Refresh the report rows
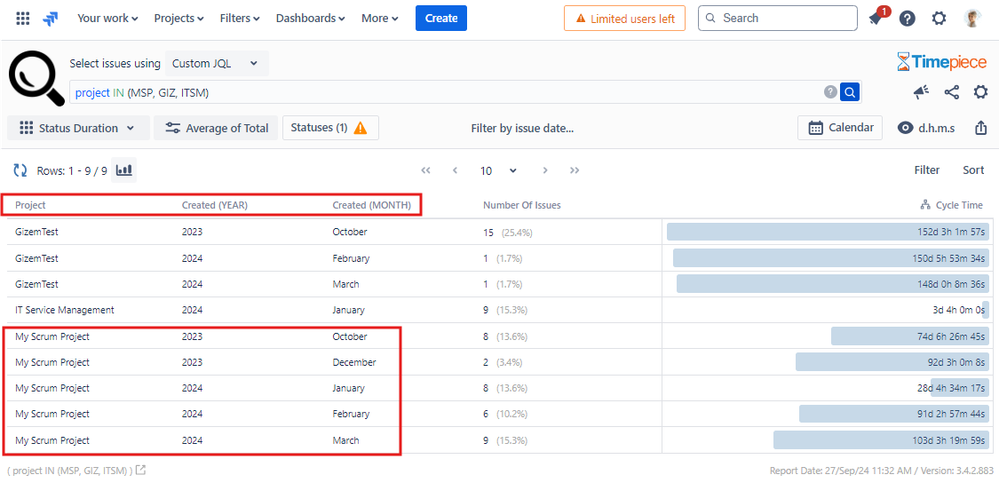This screenshot has width=999, height=482. point(20,170)
